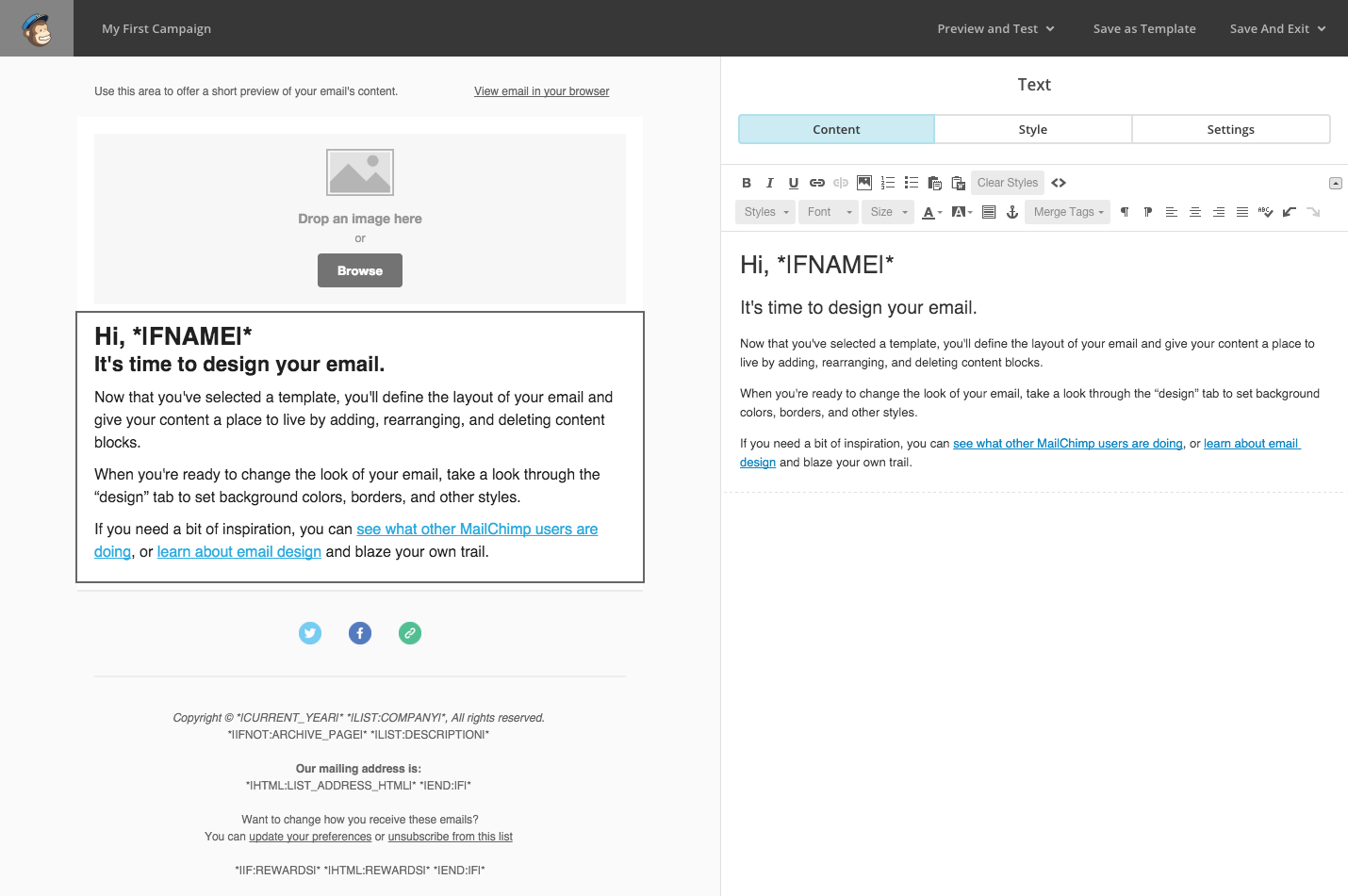1348x896 pixels.
Task: Open the source code view icon
Action: [x=1059, y=183]
